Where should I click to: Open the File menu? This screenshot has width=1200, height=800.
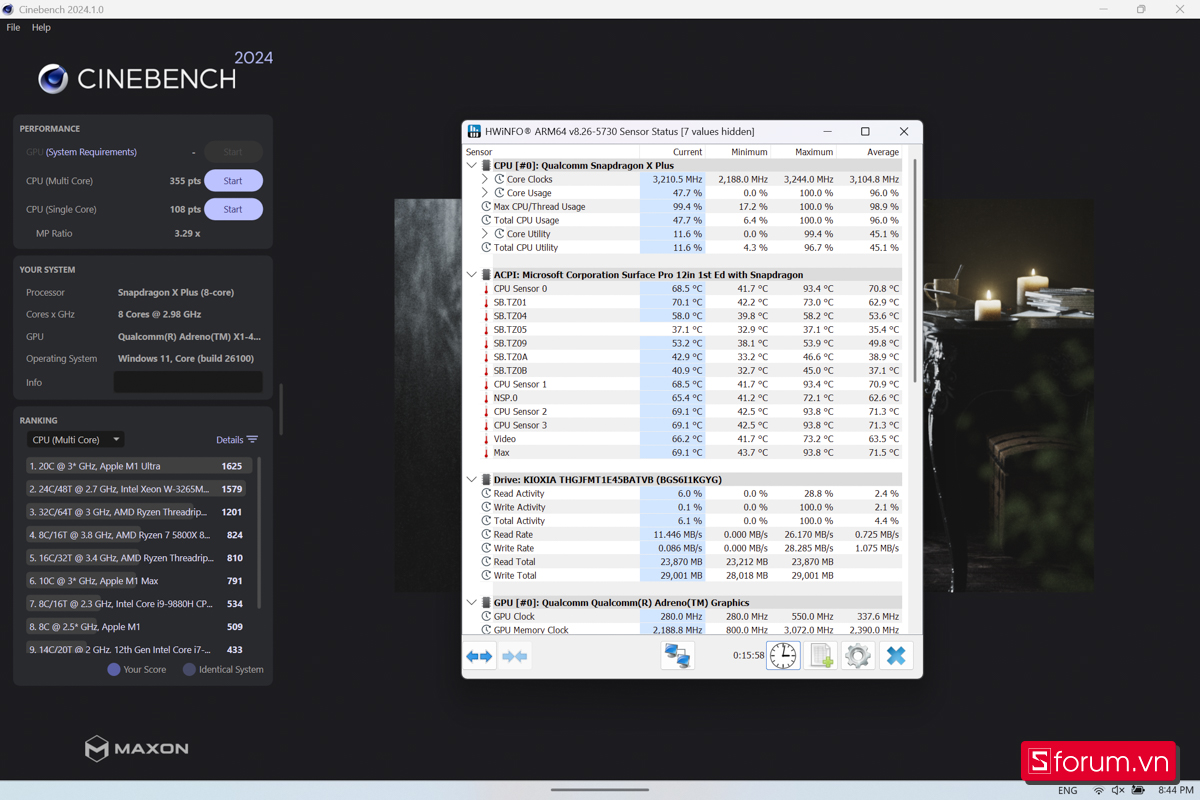tap(13, 28)
